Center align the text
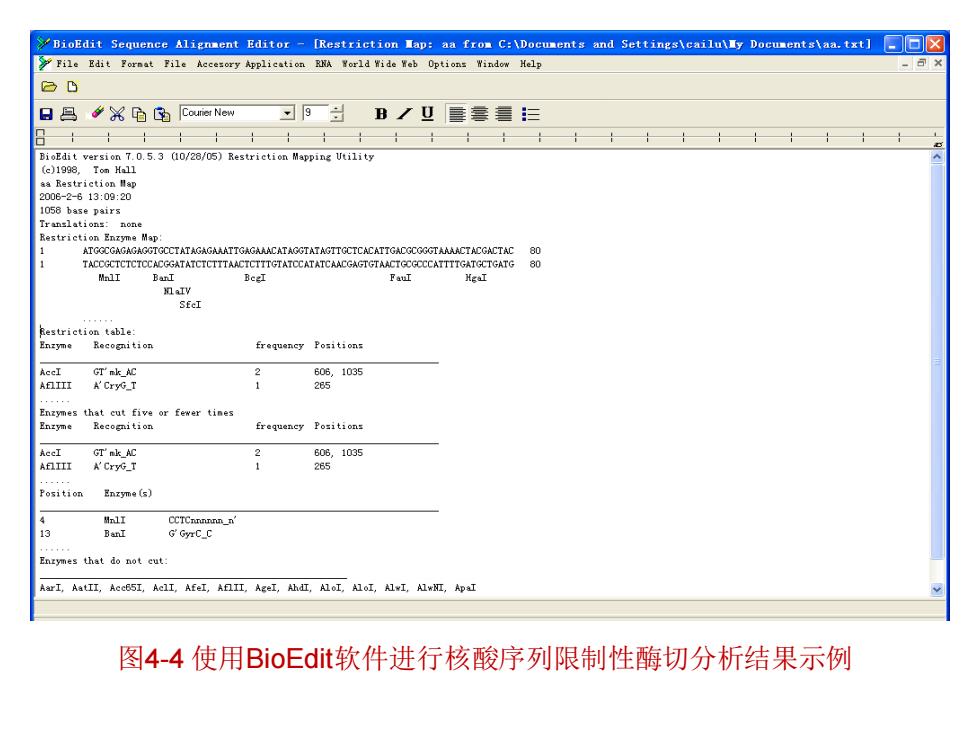The image size is (980, 735). (480, 114)
